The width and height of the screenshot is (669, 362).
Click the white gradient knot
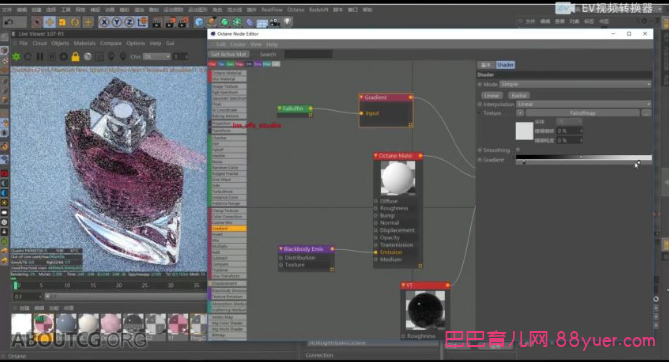(x=638, y=162)
